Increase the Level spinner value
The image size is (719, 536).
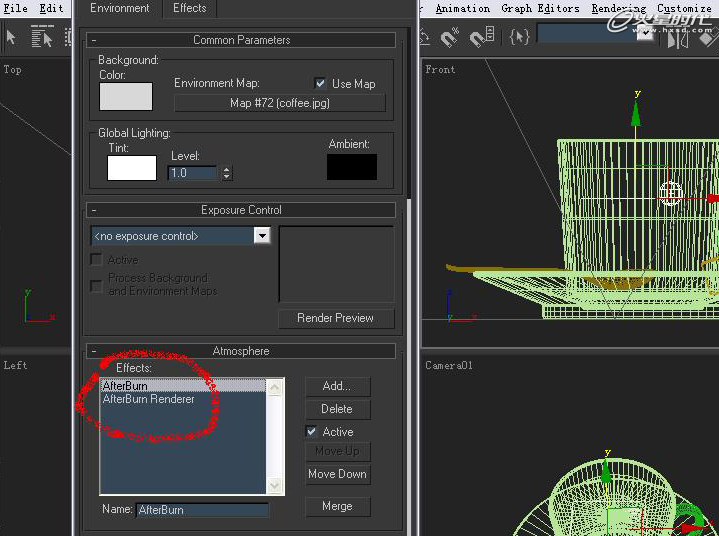[227, 169]
